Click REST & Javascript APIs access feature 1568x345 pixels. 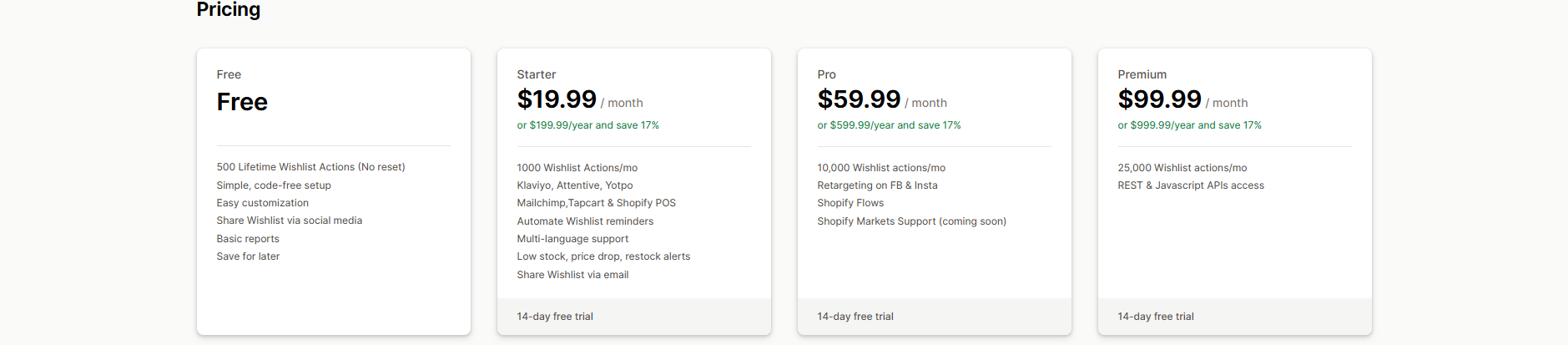click(1190, 185)
